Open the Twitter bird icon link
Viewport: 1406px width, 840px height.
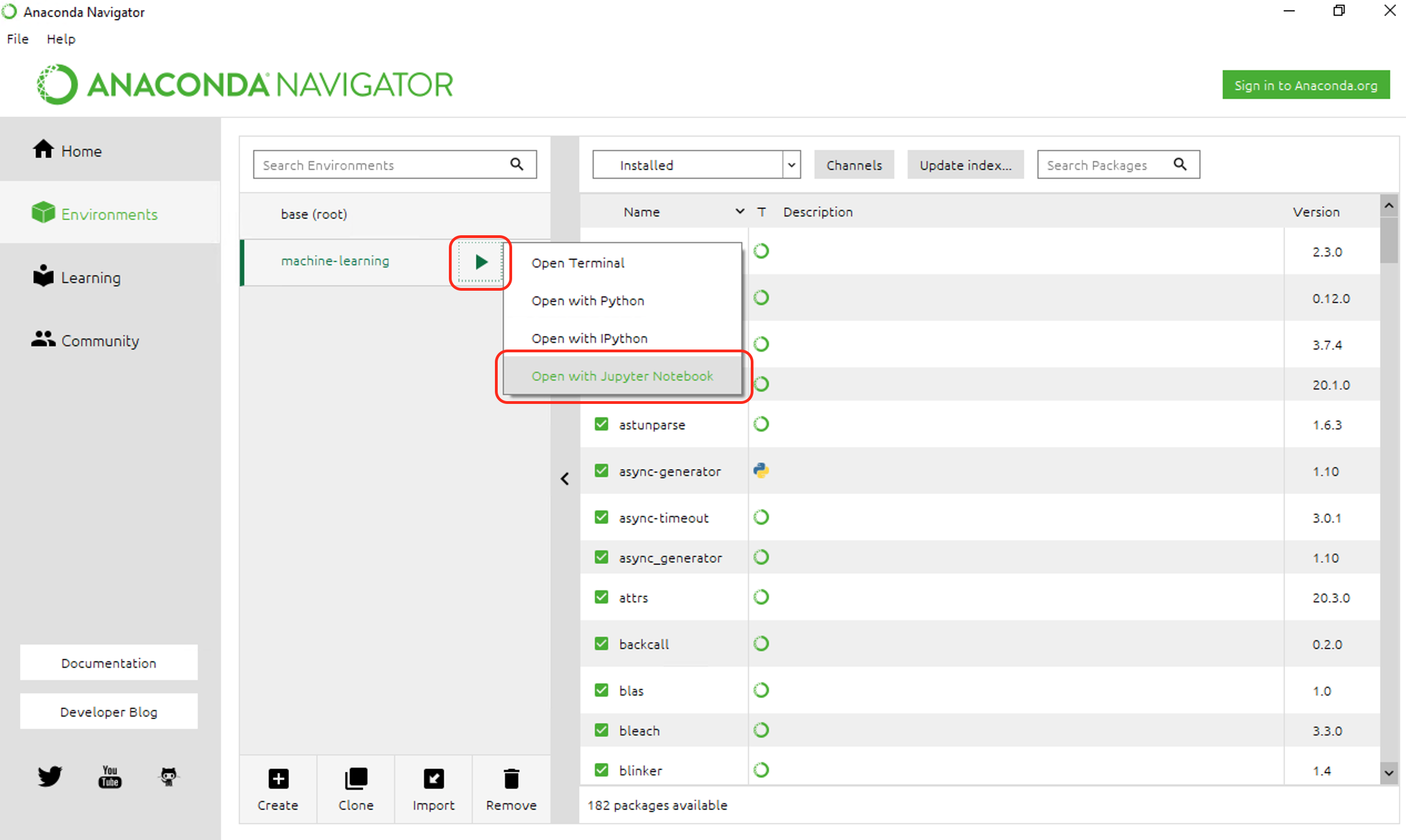click(50, 776)
